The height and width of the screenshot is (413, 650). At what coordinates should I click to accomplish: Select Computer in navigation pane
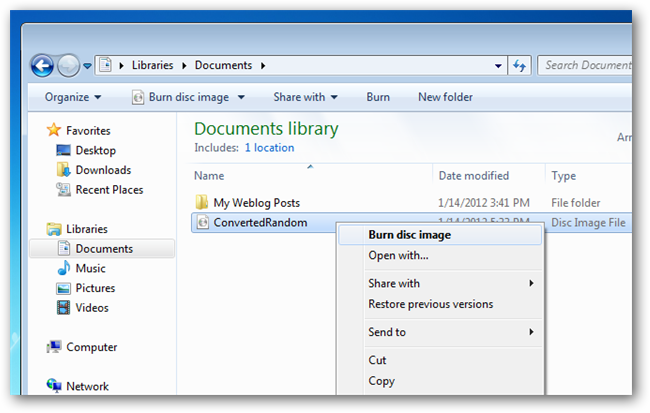point(92,347)
